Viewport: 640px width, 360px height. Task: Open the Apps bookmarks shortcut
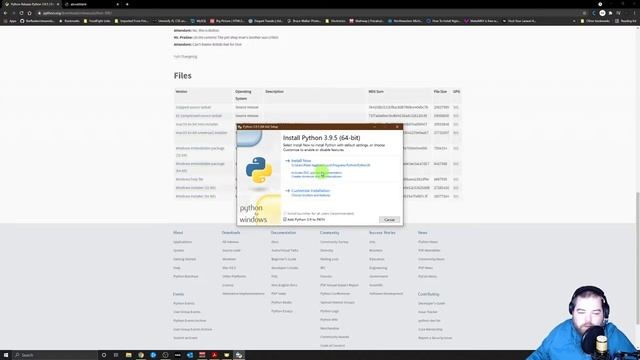[10, 21]
